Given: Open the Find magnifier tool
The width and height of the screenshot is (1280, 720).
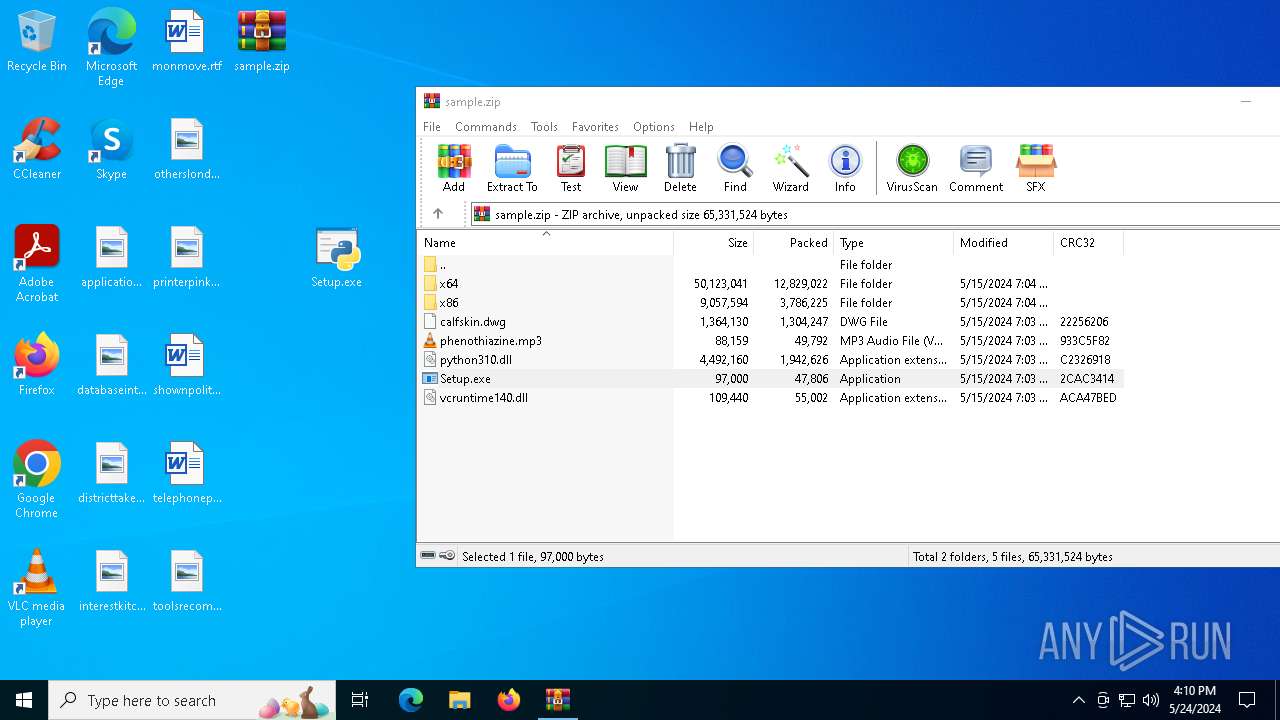Looking at the screenshot, I should point(735,168).
